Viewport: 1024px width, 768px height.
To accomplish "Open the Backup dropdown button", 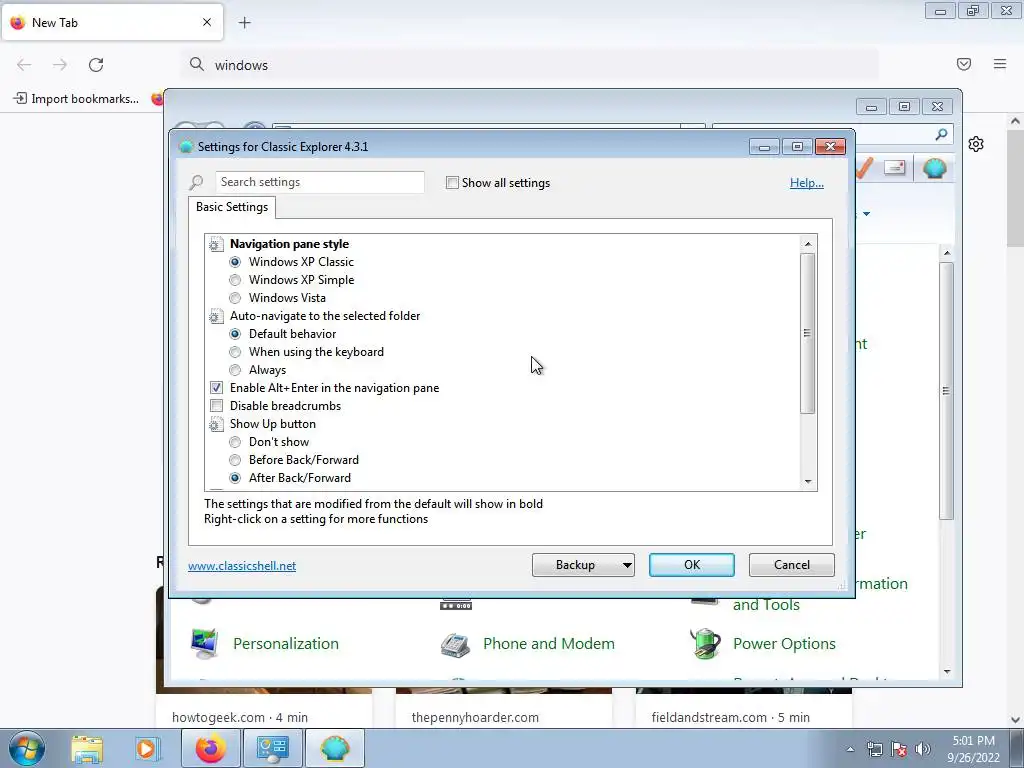I will tap(583, 565).
